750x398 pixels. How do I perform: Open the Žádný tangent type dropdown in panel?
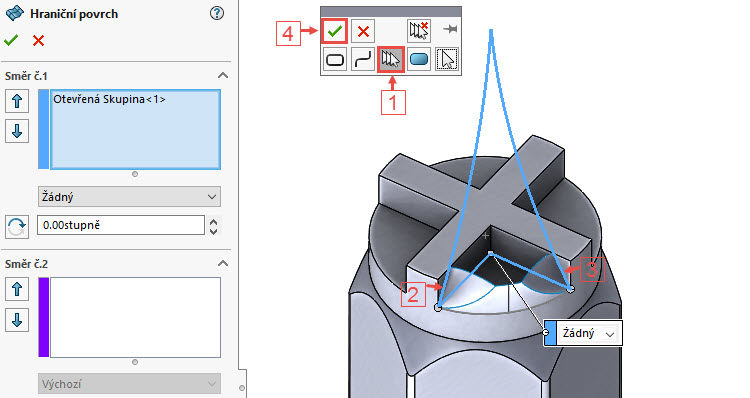(x=129, y=197)
